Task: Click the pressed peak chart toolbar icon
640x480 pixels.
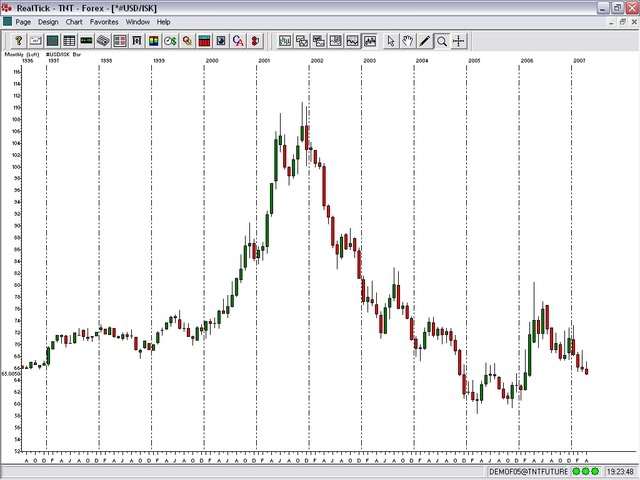Action: (370, 41)
